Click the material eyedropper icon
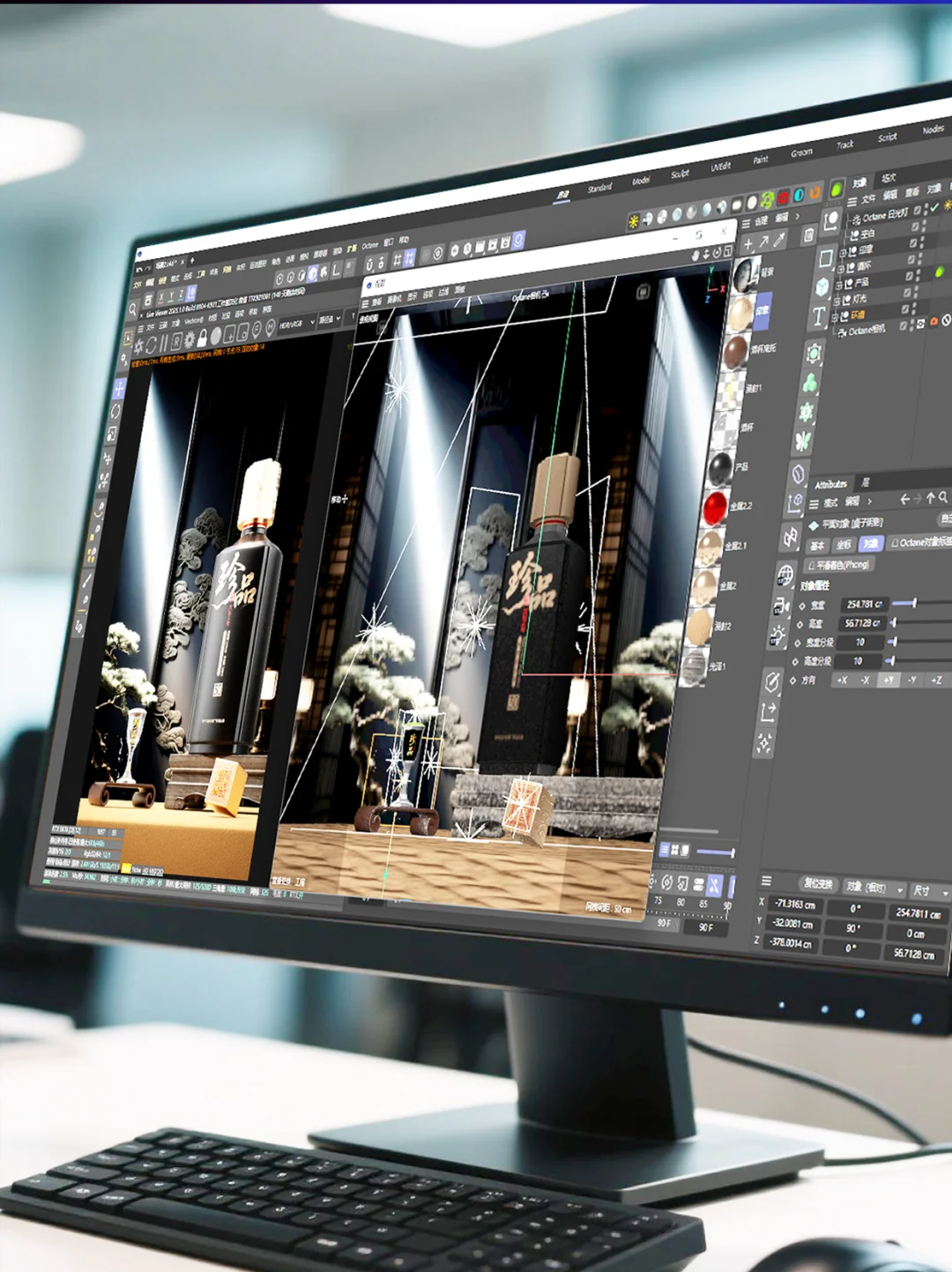The width and height of the screenshot is (952, 1272). pyautogui.click(x=779, y=239)
